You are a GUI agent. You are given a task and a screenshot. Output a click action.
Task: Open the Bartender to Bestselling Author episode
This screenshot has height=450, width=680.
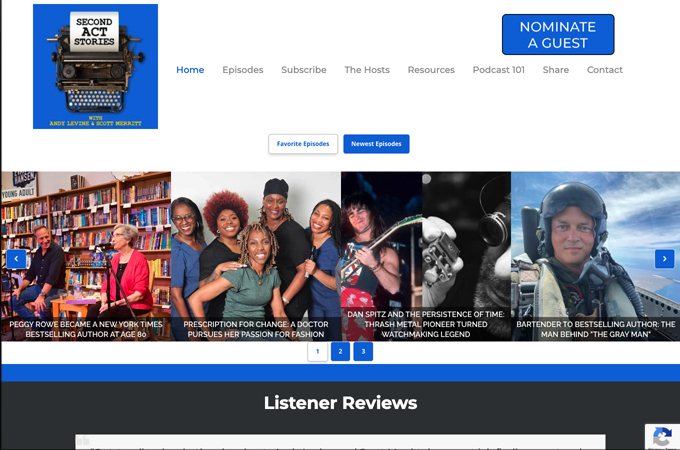[x=595, y=256]
